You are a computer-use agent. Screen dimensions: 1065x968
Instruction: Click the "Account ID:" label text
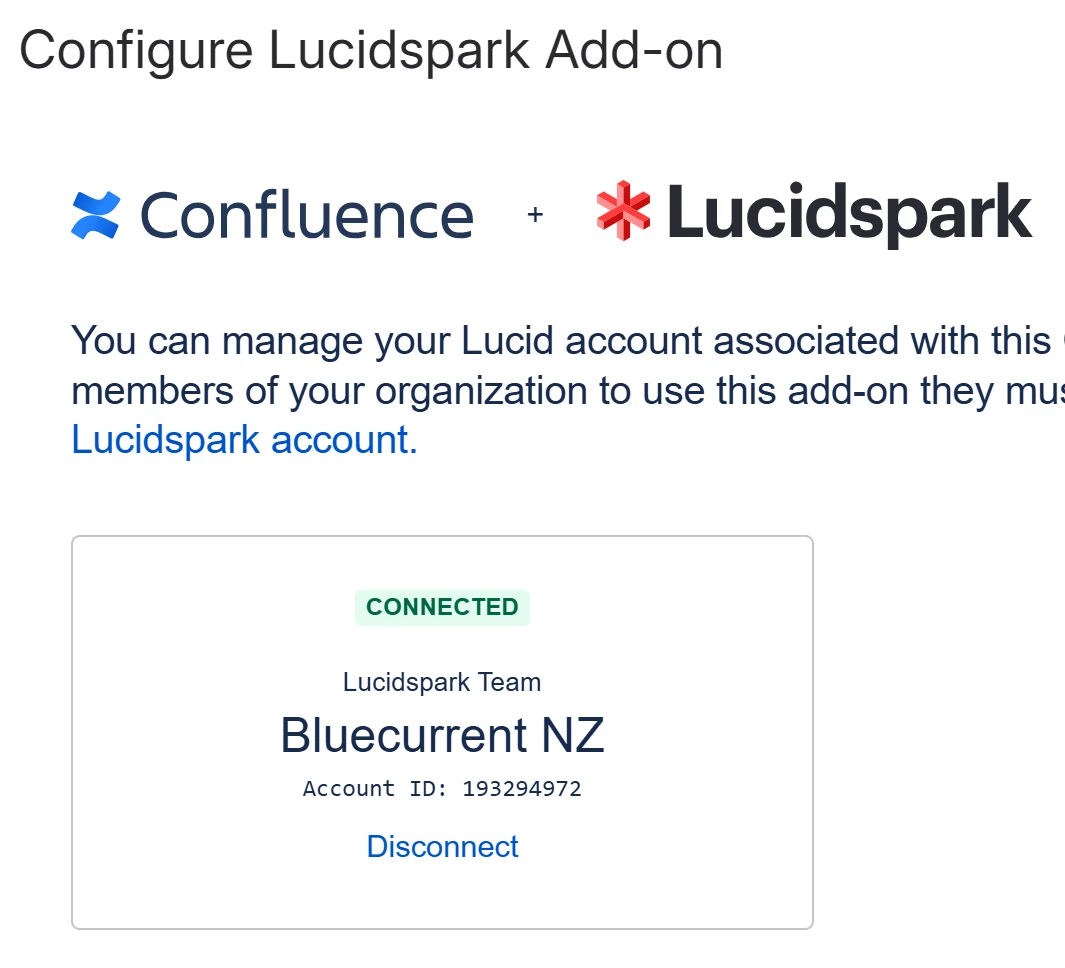pos(375,789)
